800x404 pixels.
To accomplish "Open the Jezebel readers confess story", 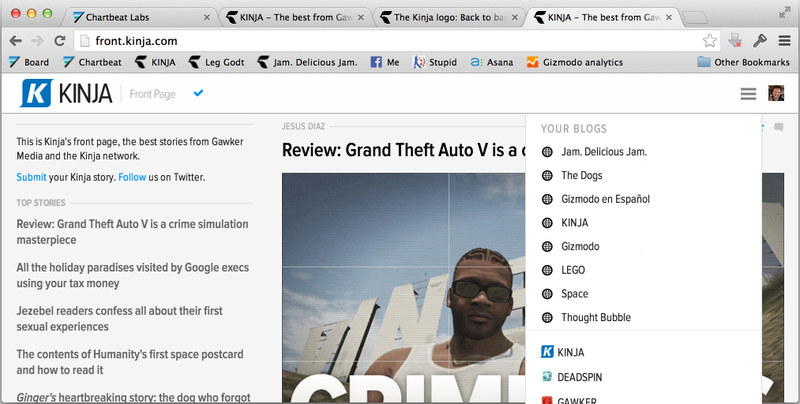I will coord(119,319).
